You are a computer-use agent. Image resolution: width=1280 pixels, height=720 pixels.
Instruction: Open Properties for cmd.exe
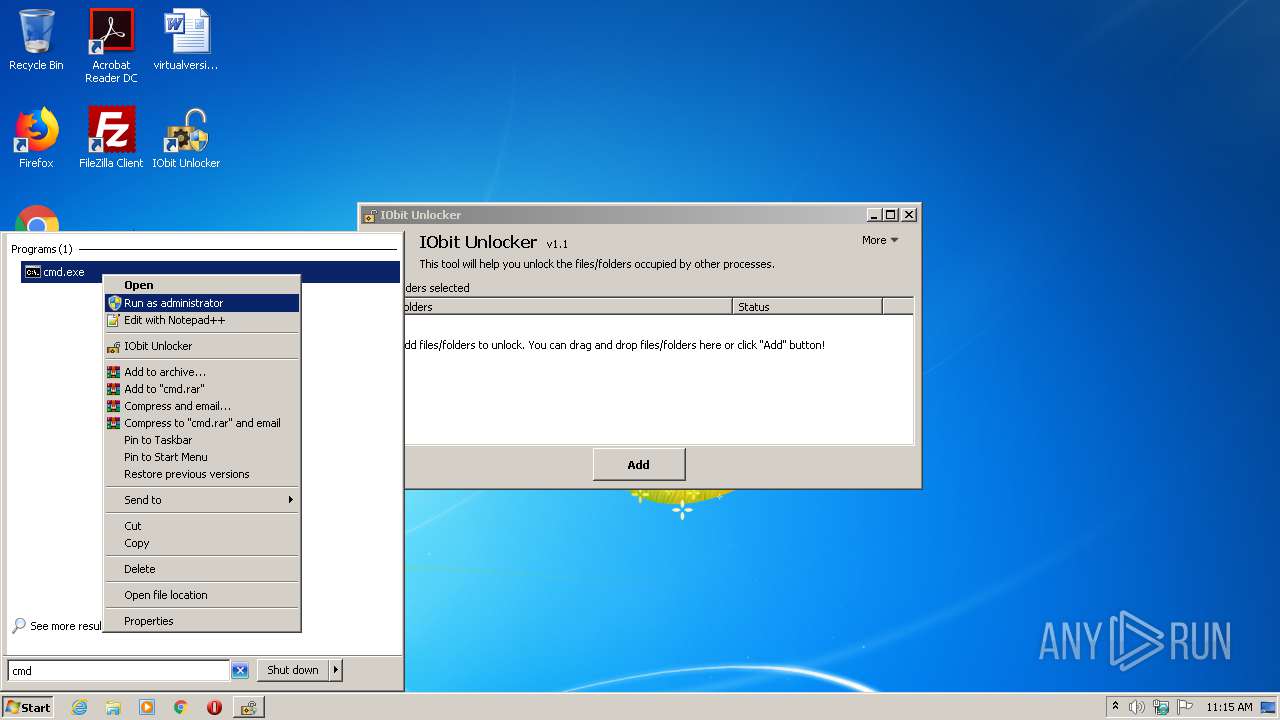[202, 621]
